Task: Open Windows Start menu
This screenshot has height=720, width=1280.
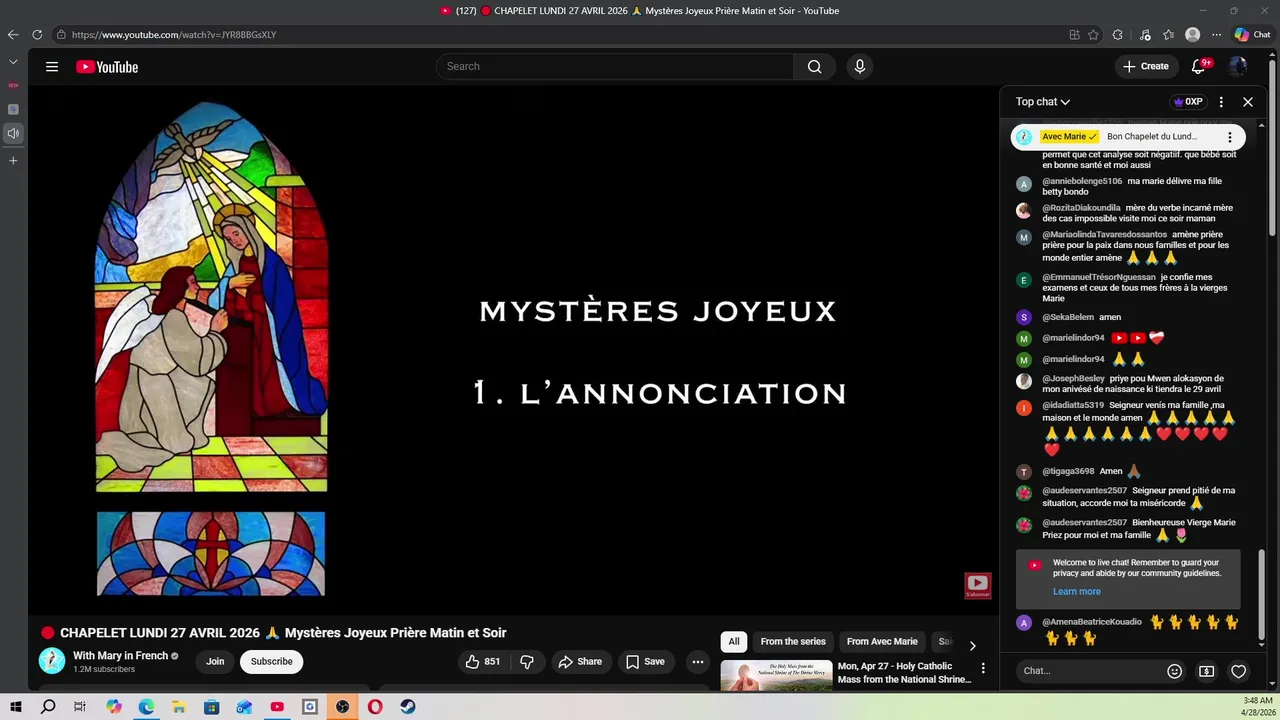Action: 16,707
